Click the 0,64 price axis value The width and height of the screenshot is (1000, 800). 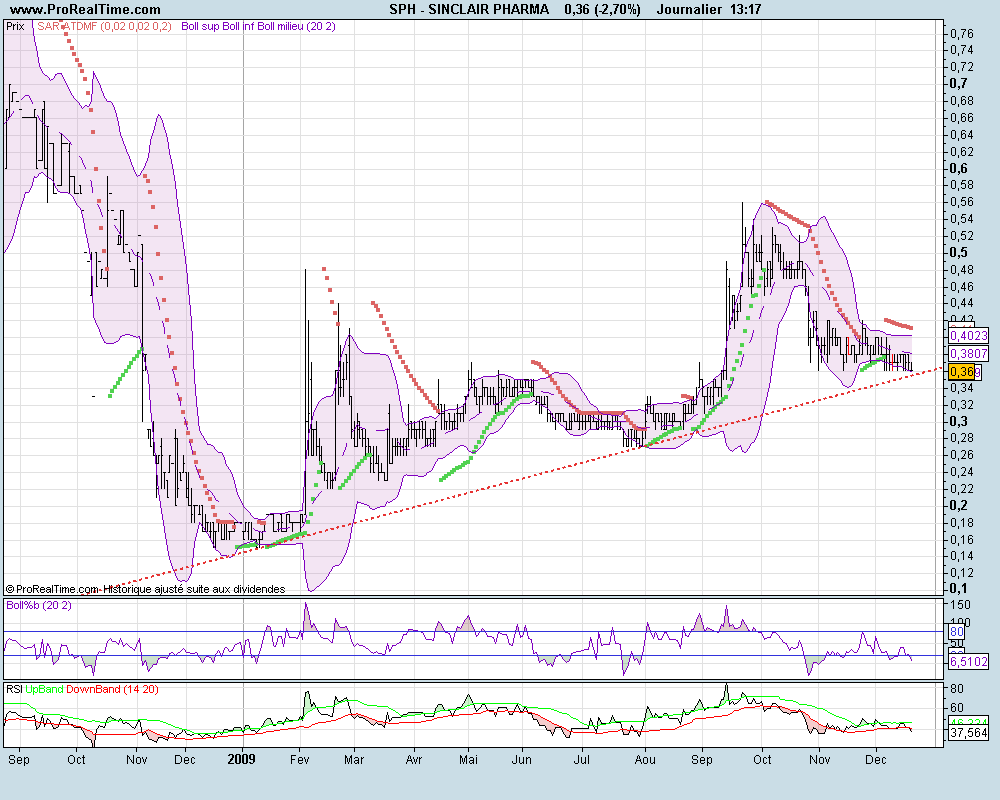(962, 135)
